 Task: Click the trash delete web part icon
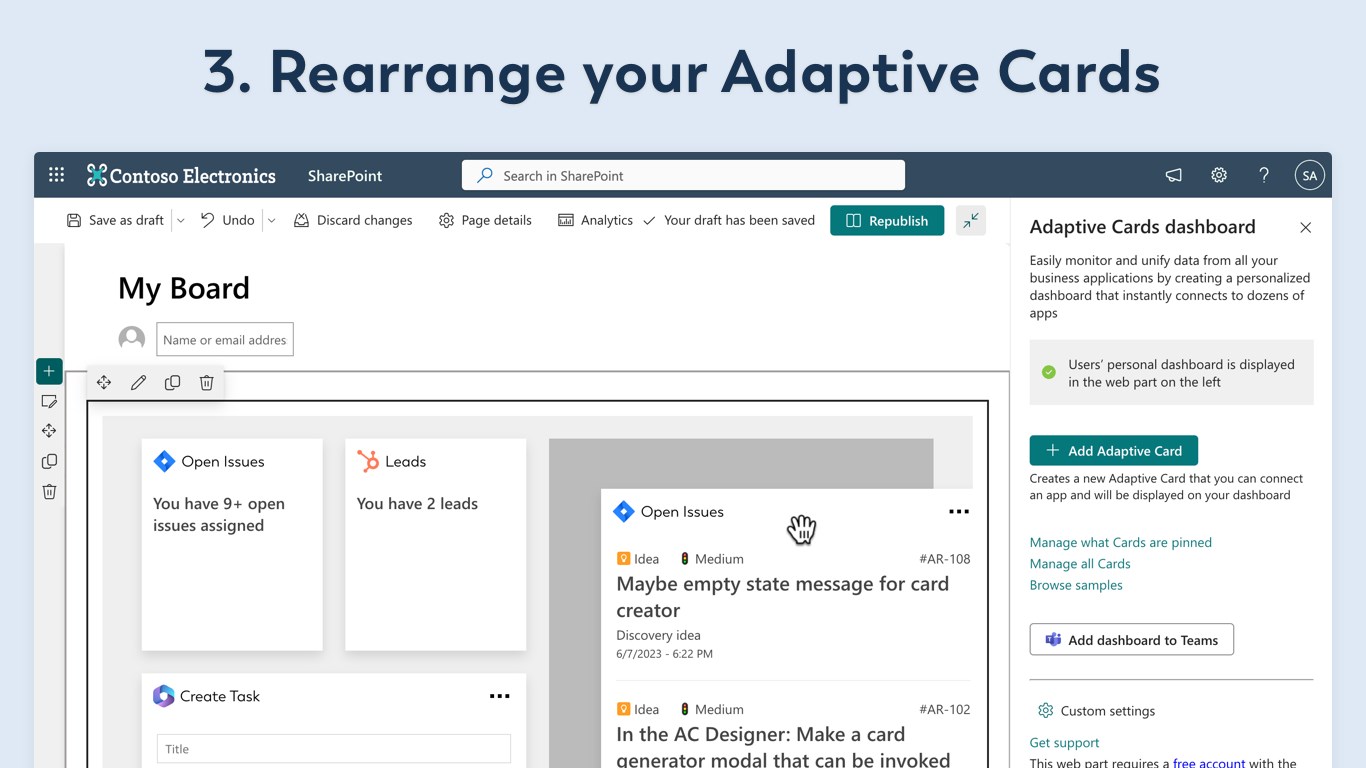(206, 383)
